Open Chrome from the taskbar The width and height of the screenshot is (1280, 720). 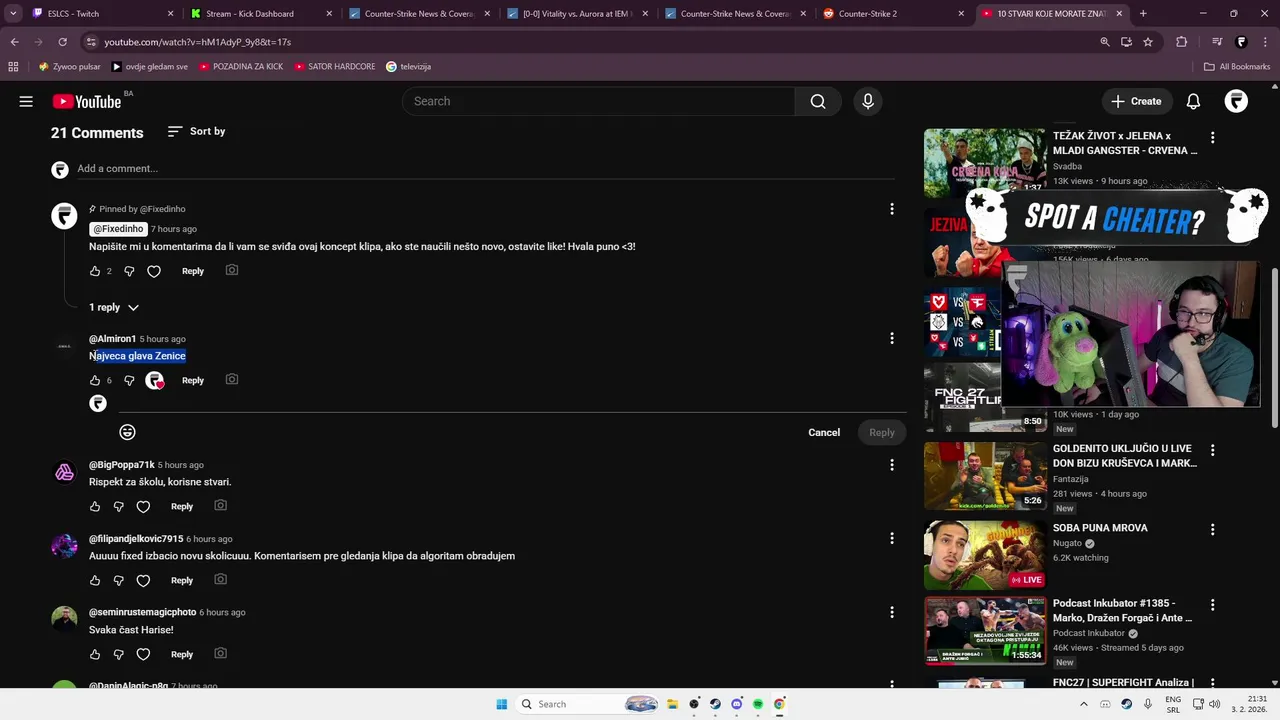(x=779, y=704)
